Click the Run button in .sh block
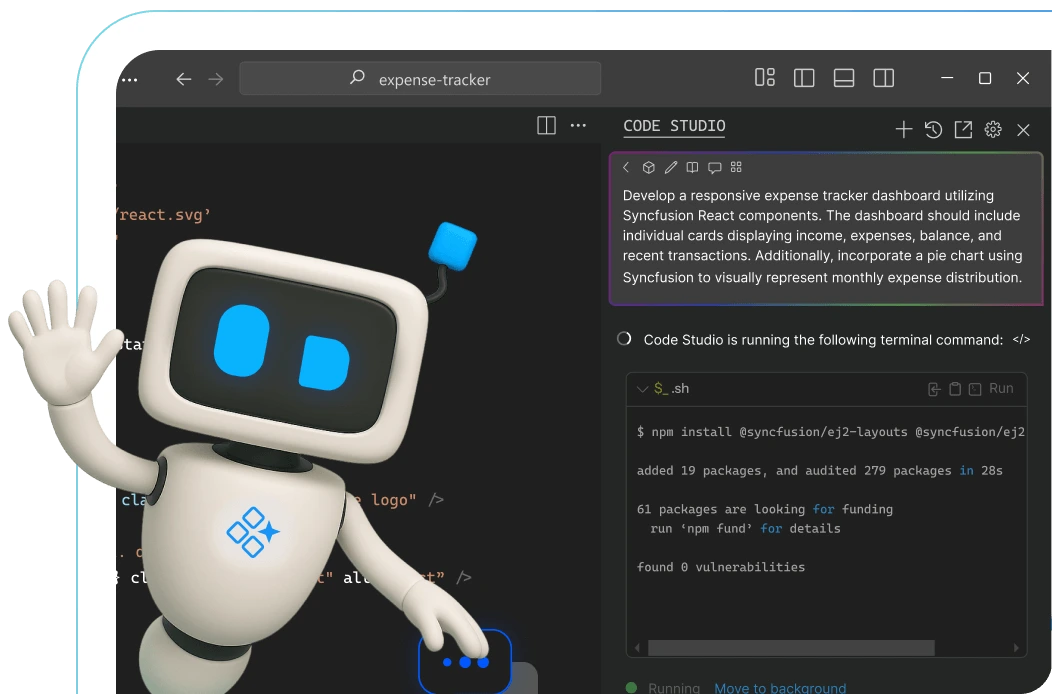The image size is (1052, 694). 1001,389
